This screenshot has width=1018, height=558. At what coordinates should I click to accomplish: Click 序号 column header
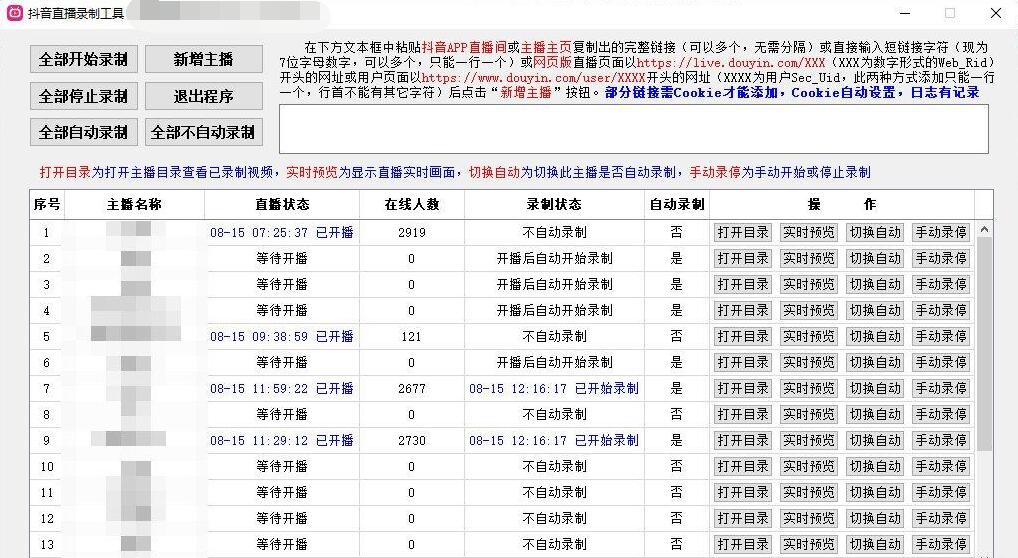point(47,205)
